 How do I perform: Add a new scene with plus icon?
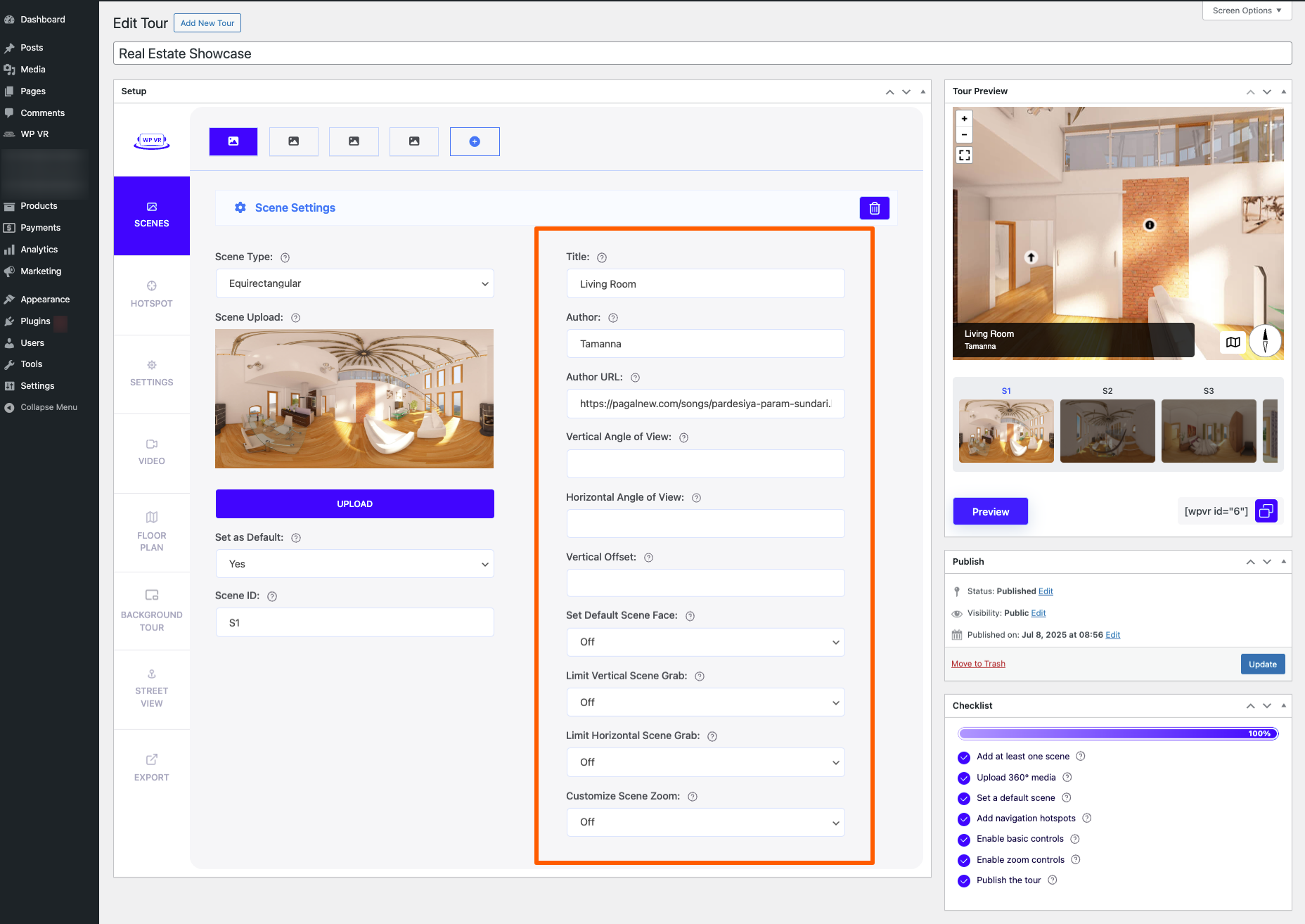pyautogui.click(x=475, y=141)
